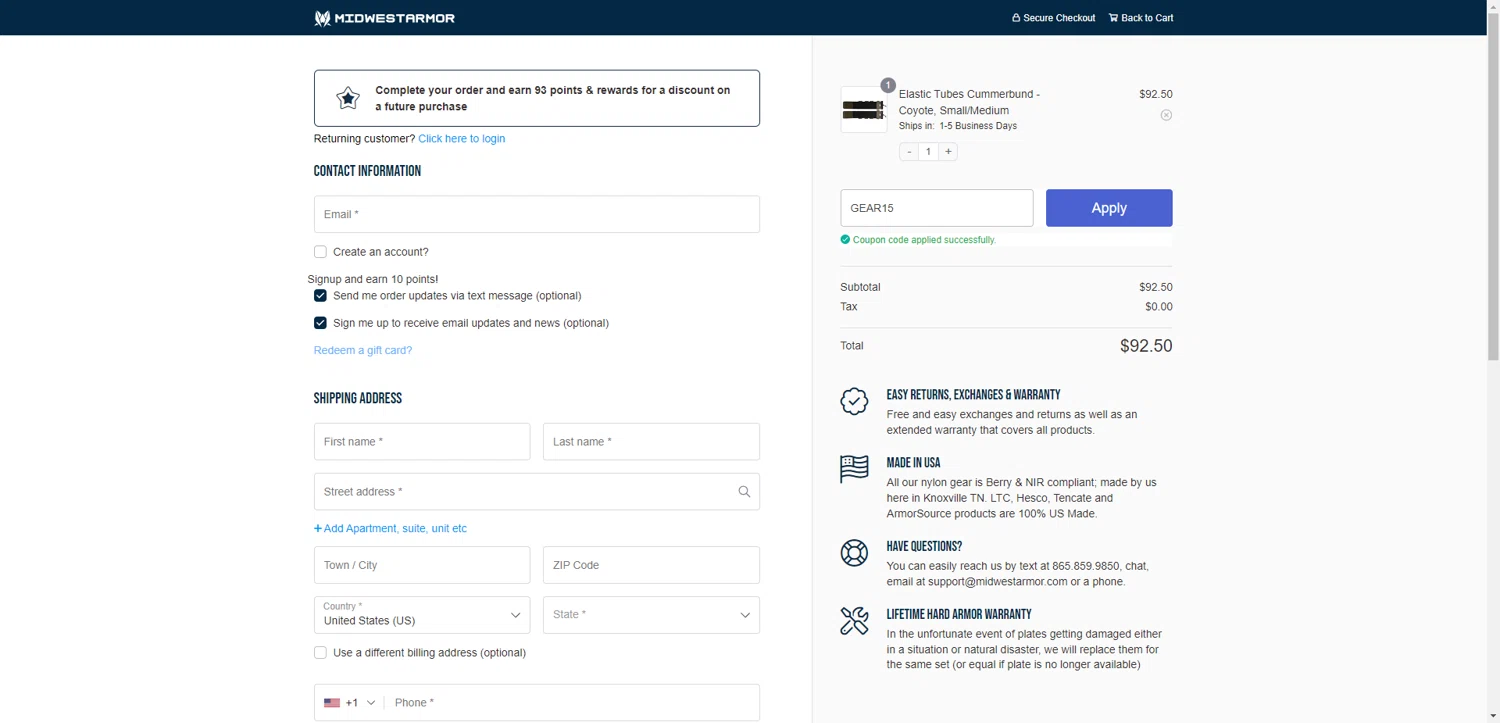Click the item quantity badge on thumbnail
The width and height of the screenshot is (1500, 723).
pyautogui.click(x=887, y=85)
